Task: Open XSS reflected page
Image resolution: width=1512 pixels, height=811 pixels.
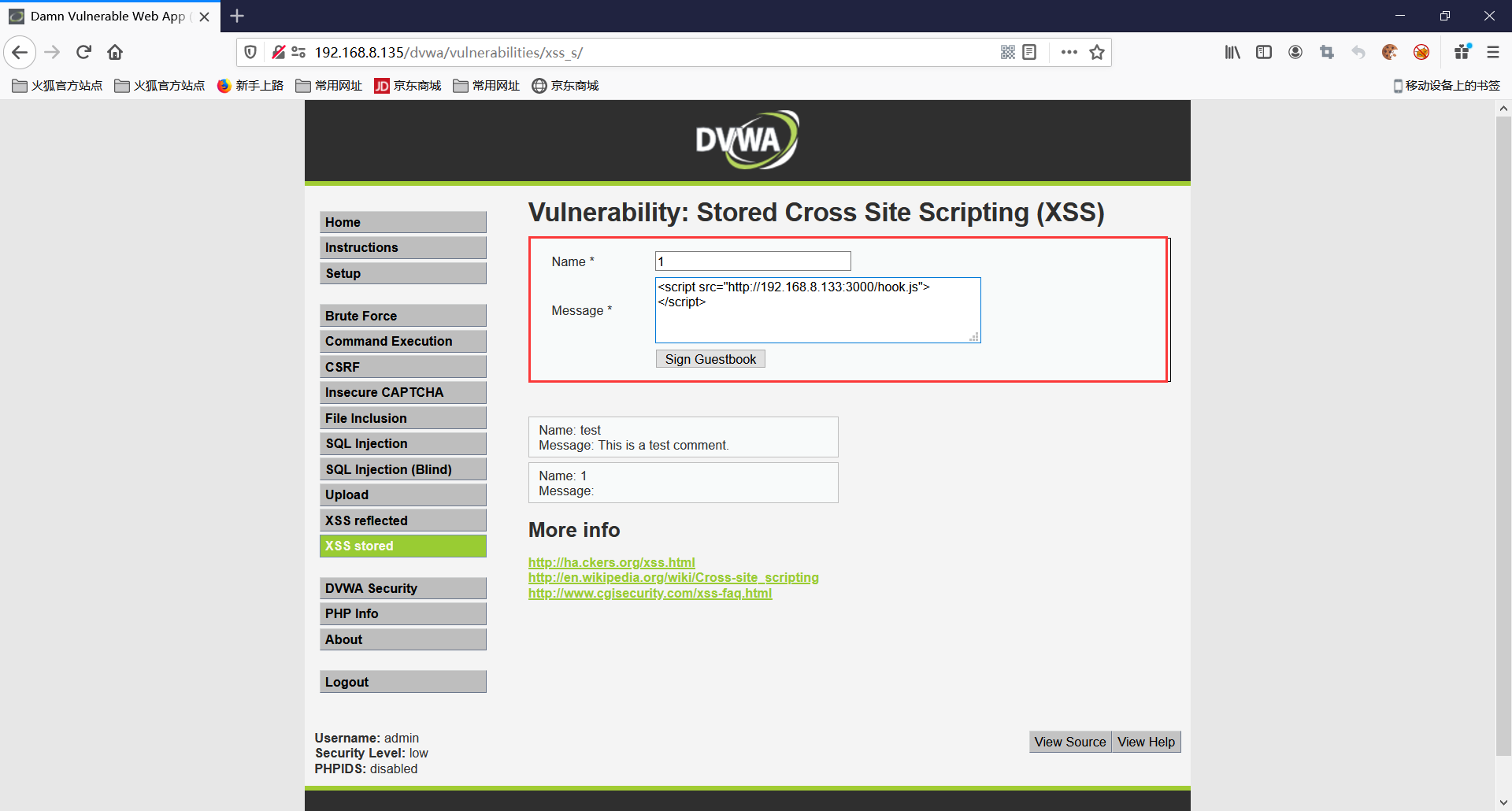Action: pyautogui.click(x=403, y=520)
